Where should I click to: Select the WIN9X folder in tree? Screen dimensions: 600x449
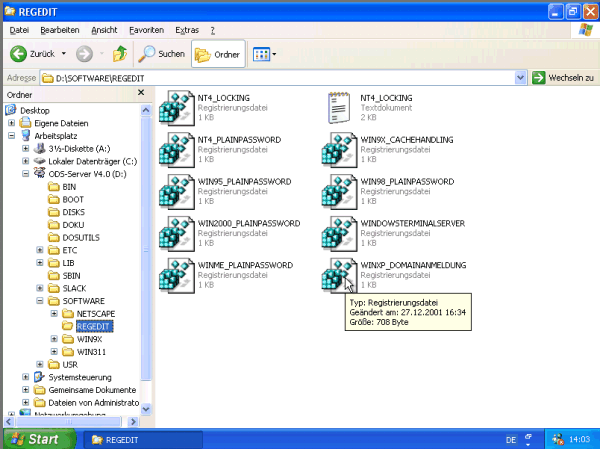click(90, 339)
